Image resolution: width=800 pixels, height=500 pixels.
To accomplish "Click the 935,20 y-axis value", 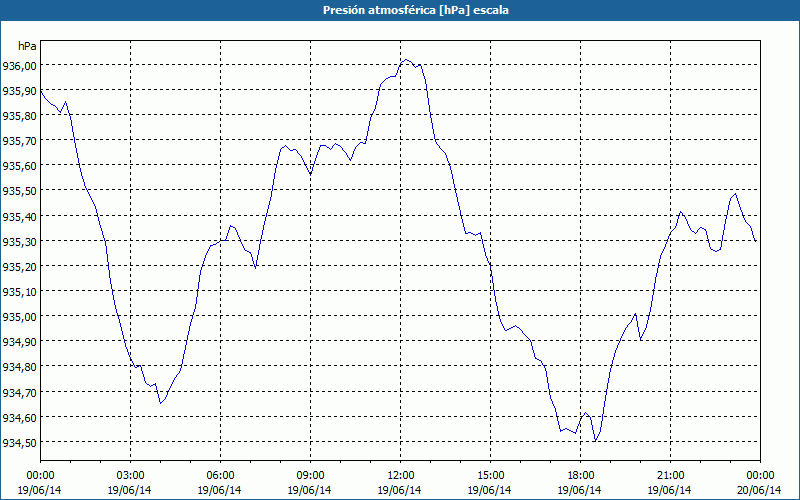I will [x=19, y=266].
